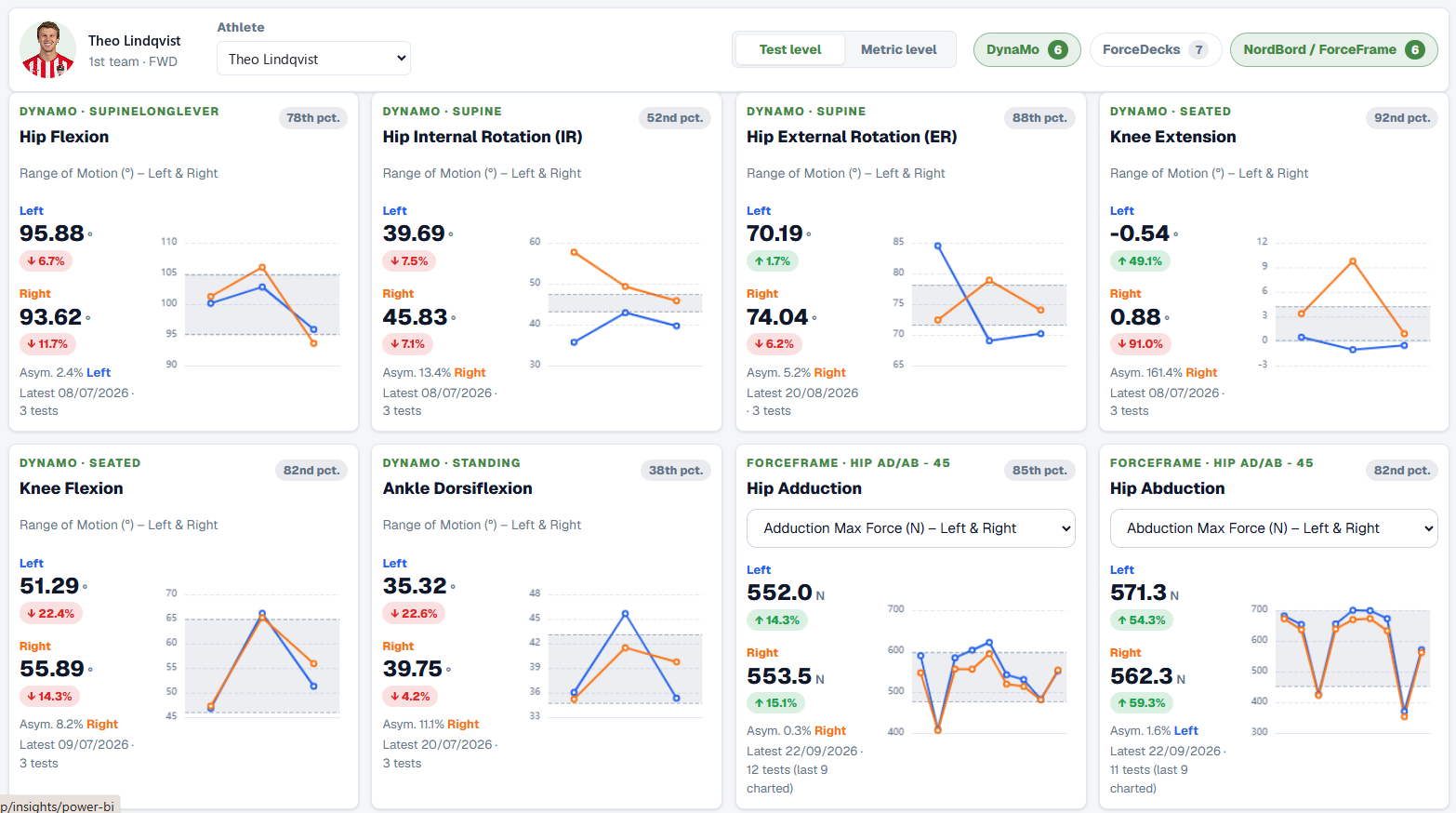Image resolution: width=1456 pixels, height=813 pixels.
Task: Click the 92nd pct. badge on Knee Extension
Action: 1402,118
